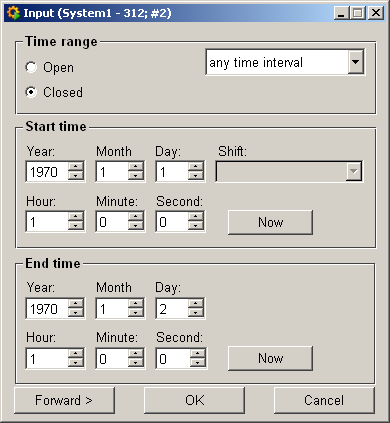This screenshot has width=390, height=423.
Task: Expand the Shift dropdown in Start time
Action: [354, 172]
